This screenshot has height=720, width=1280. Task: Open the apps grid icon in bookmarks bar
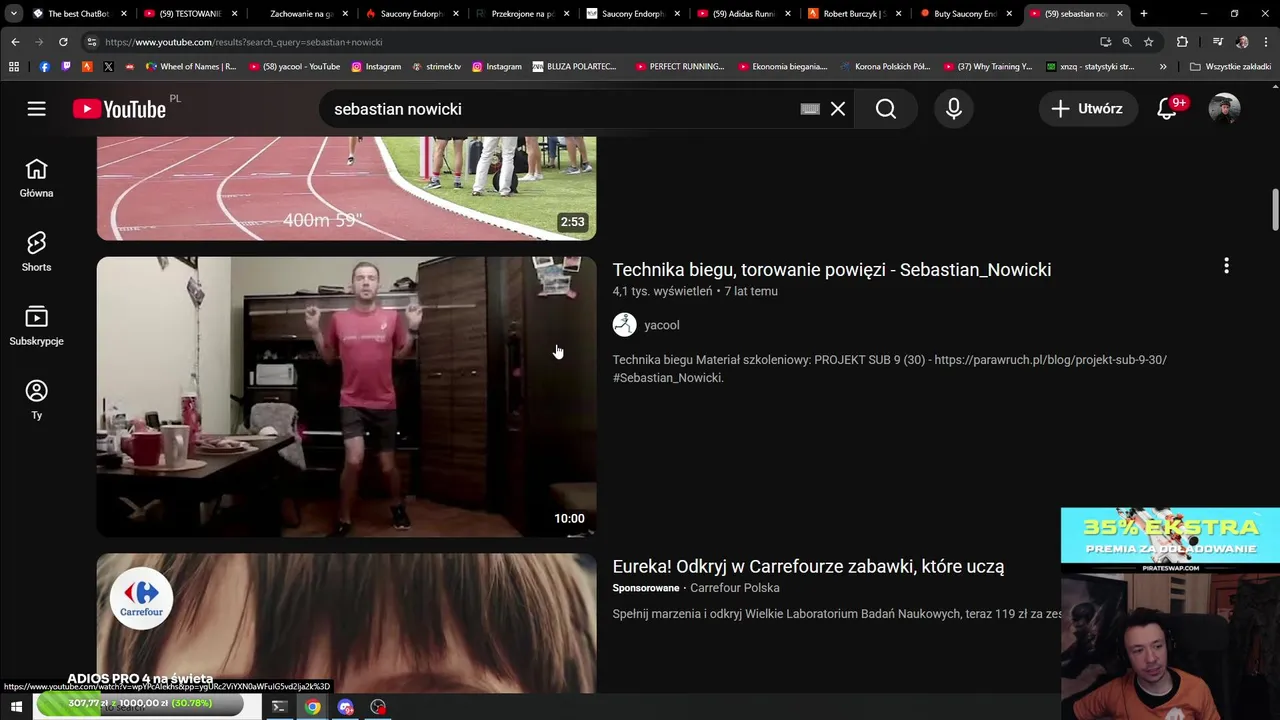[x=14, y=67]
